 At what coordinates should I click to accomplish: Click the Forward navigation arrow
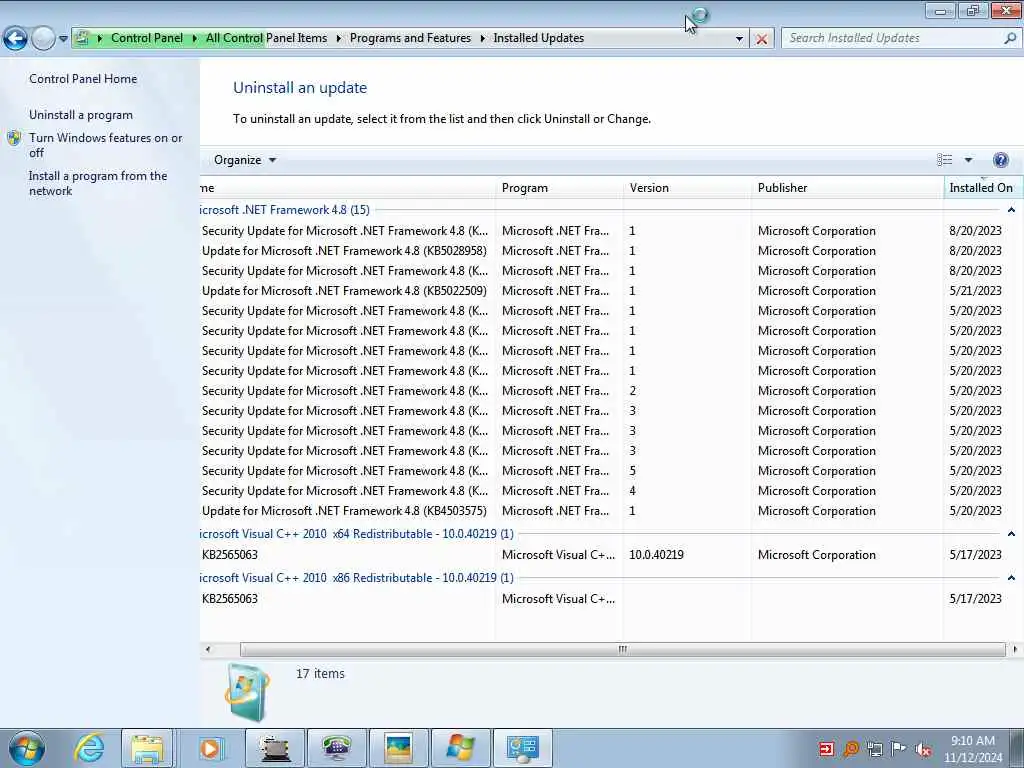[43, 39]
